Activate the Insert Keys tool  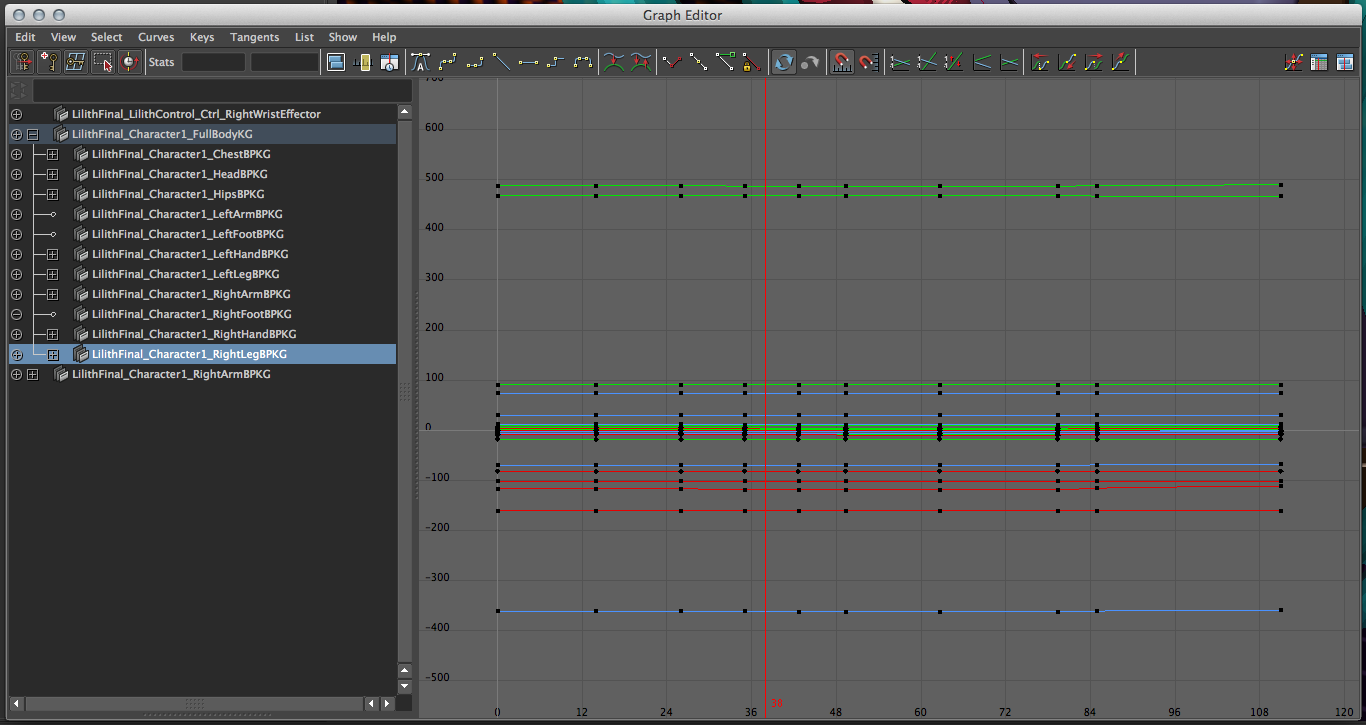click(x=49, y=62)
